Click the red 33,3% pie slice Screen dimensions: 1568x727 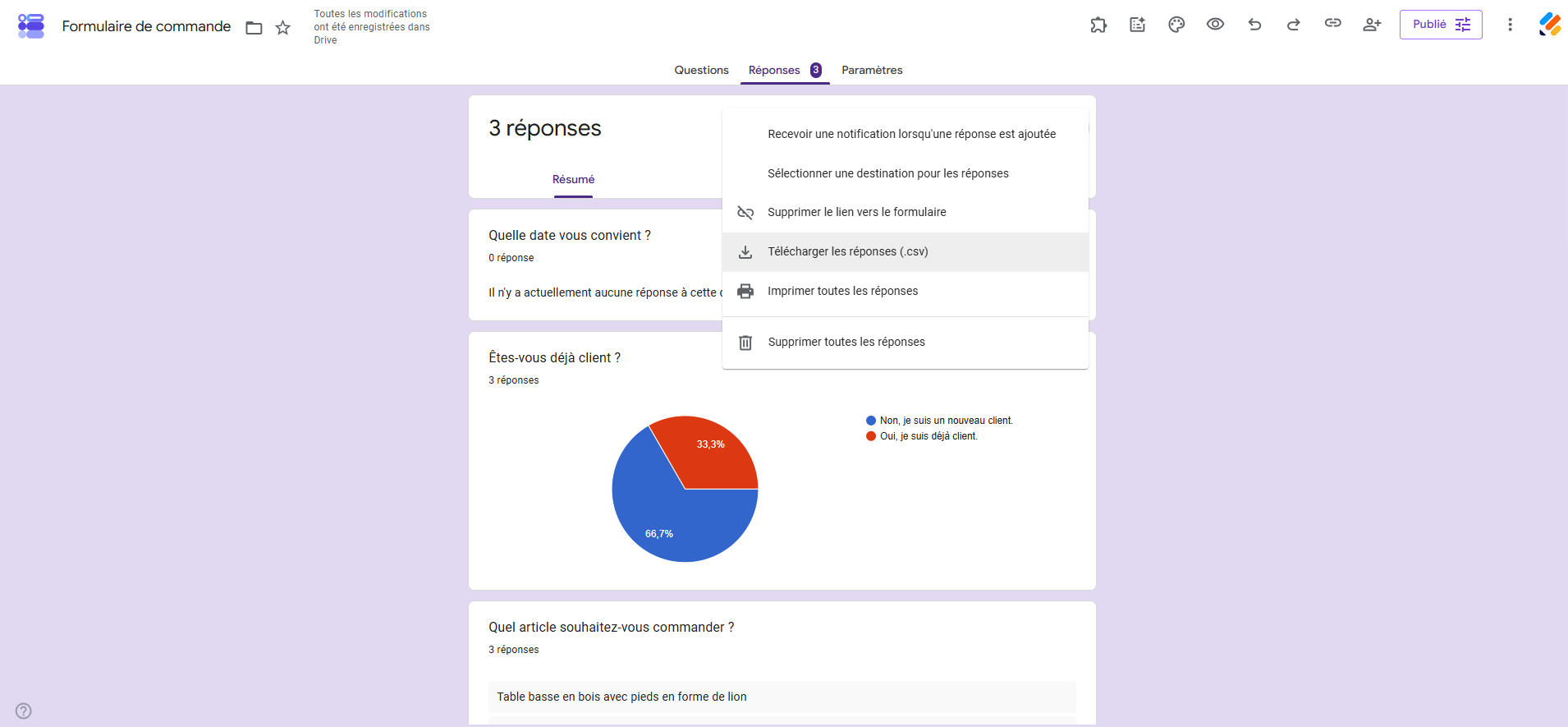point(713,453)
